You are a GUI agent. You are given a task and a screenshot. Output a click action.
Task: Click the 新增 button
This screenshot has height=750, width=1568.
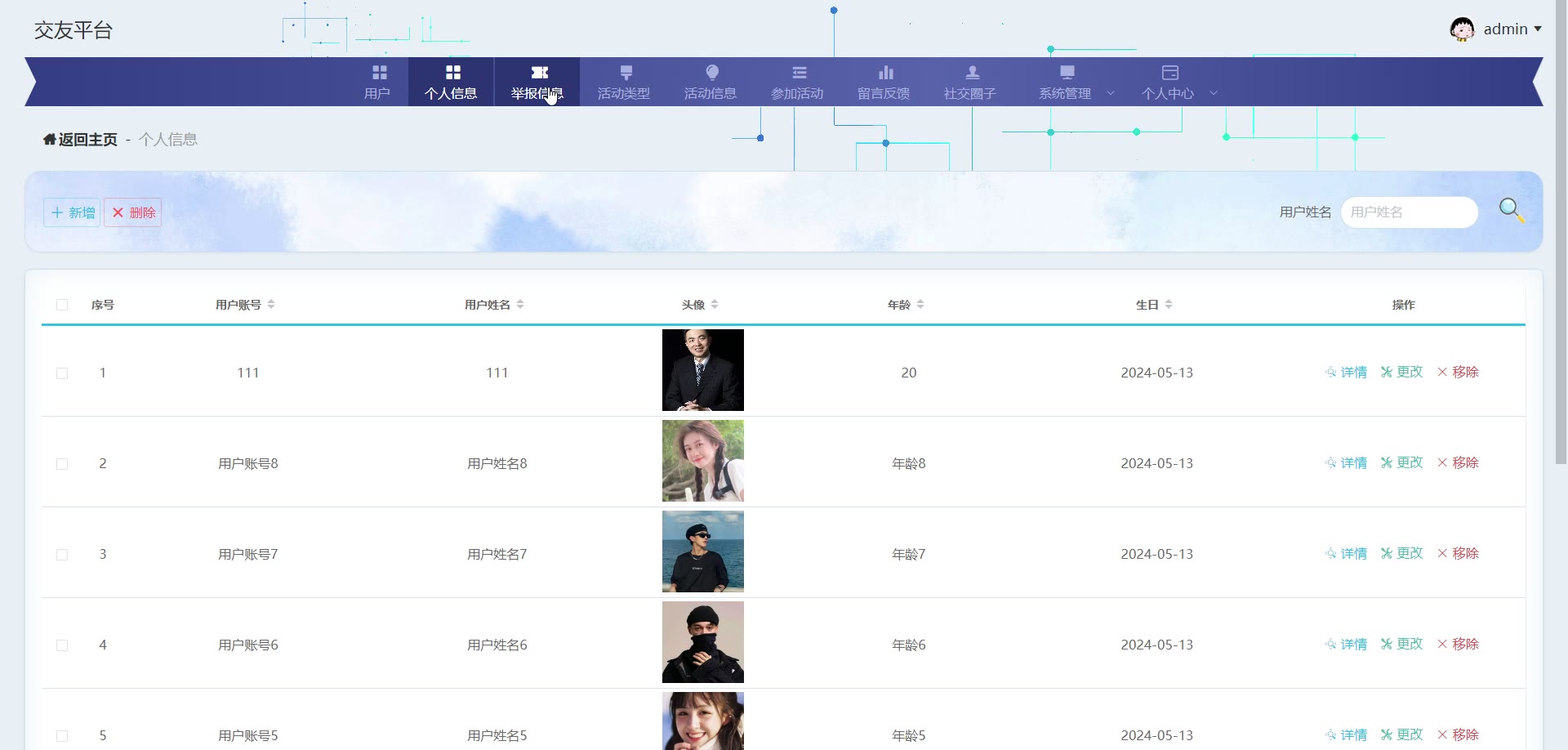point(72,212)
